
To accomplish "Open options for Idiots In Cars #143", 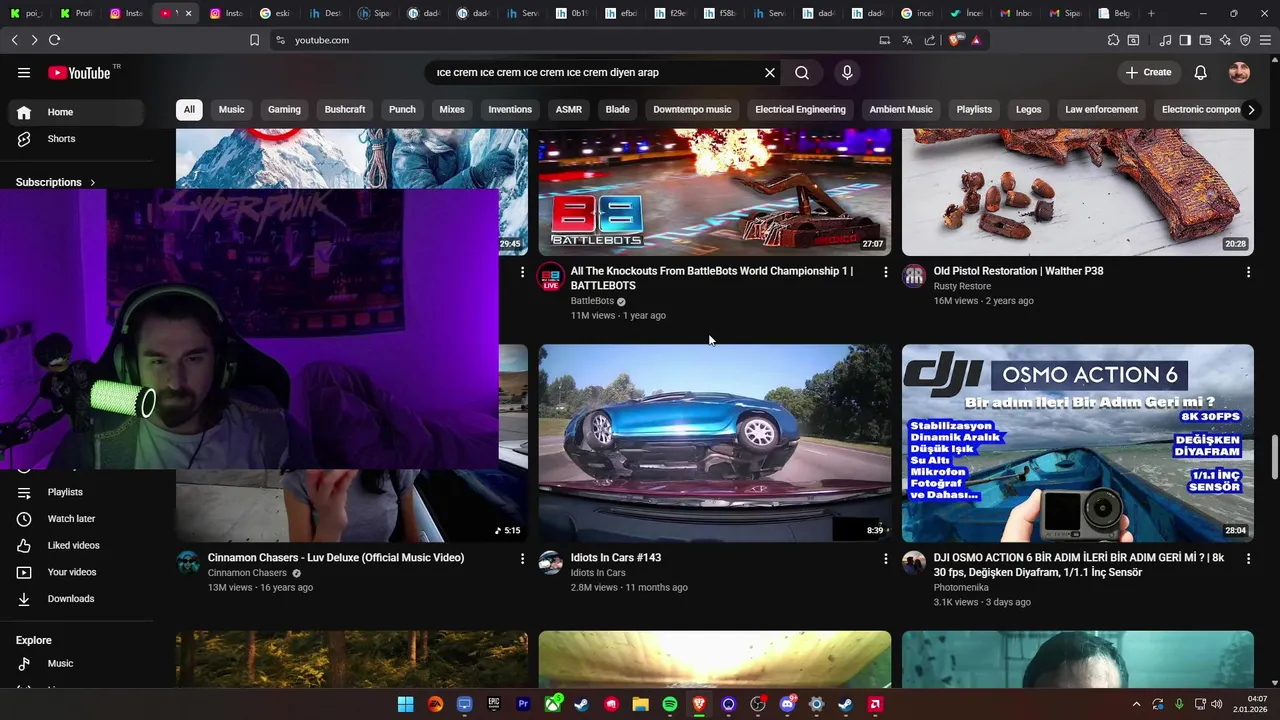I will (885, 559).
